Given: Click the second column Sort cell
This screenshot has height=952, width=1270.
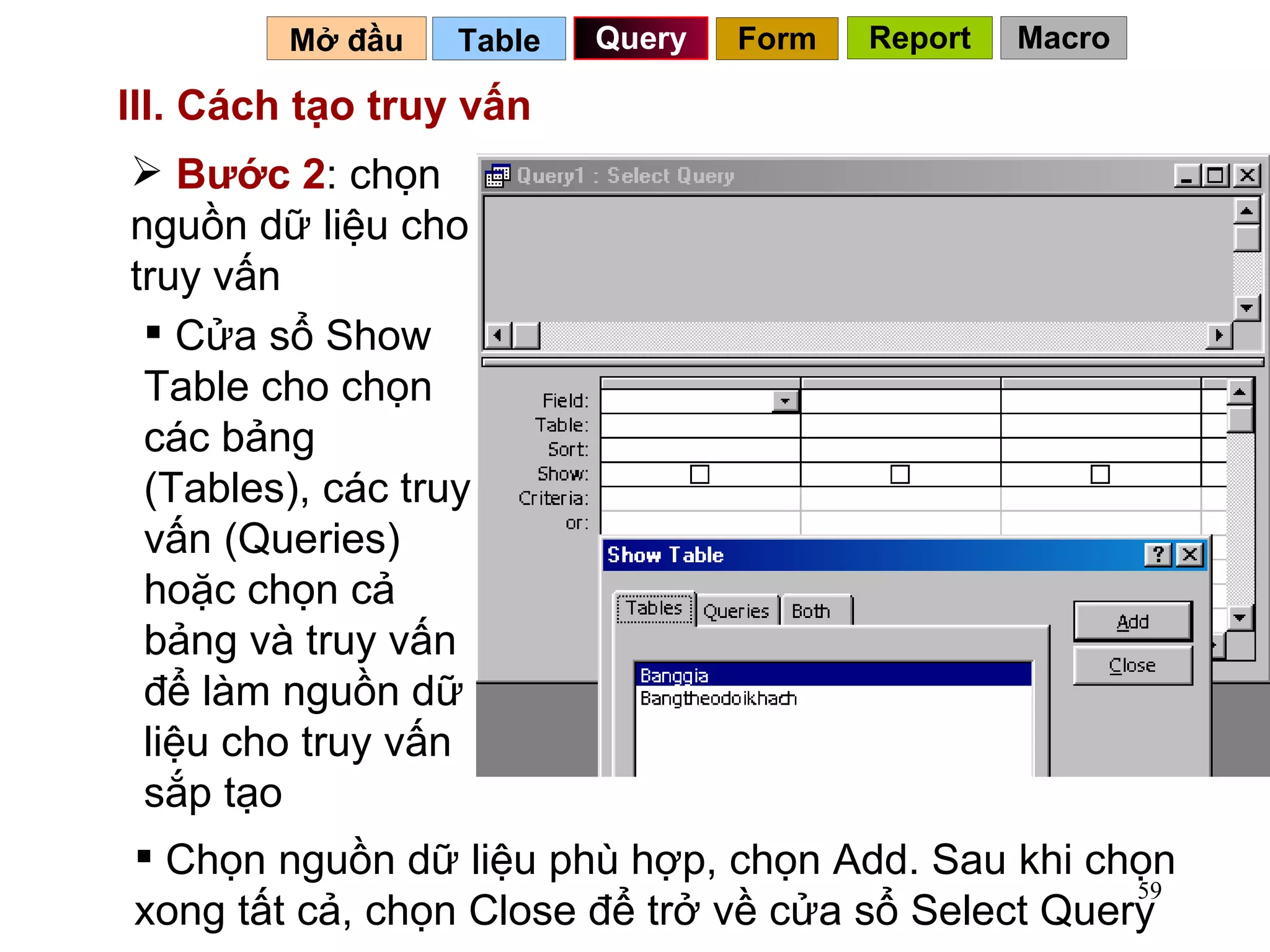Looking at the screenshot, I should click(x=900, y=450).
